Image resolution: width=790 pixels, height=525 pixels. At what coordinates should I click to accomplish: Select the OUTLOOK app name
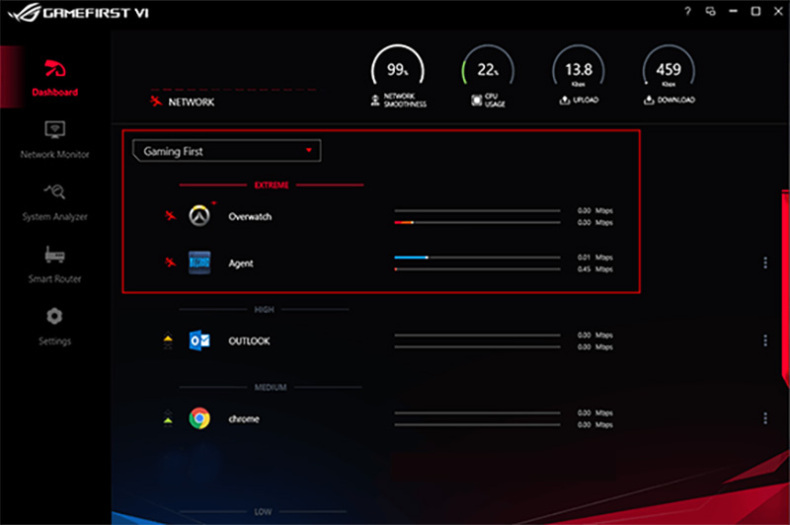[249, 341]
